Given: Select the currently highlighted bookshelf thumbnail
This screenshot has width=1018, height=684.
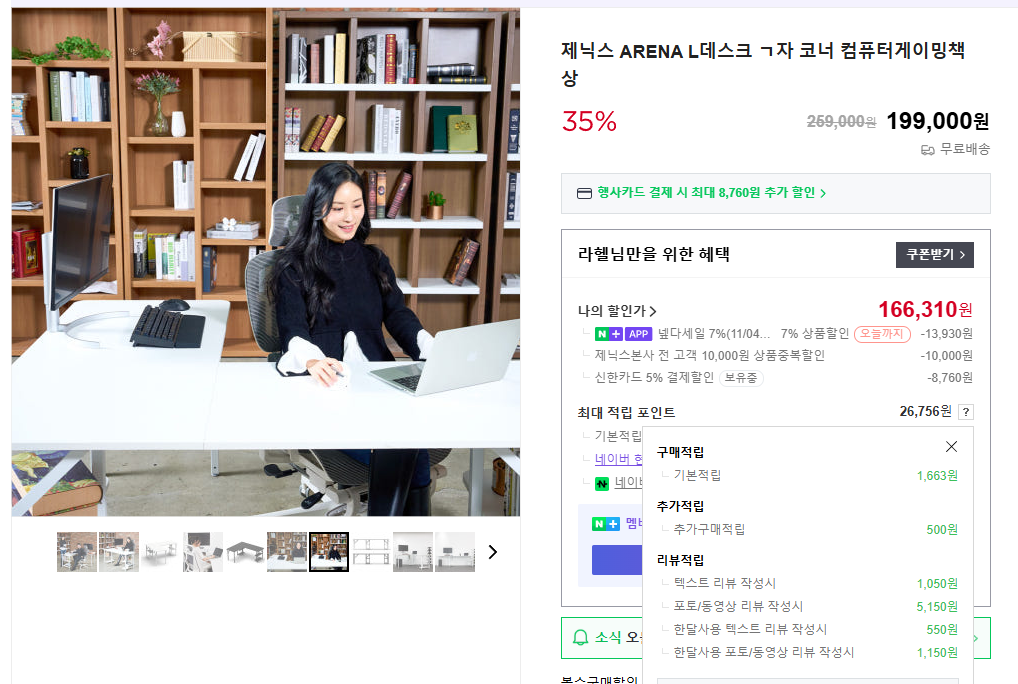Looking at the screenshot, I should [x=329, y=552].
